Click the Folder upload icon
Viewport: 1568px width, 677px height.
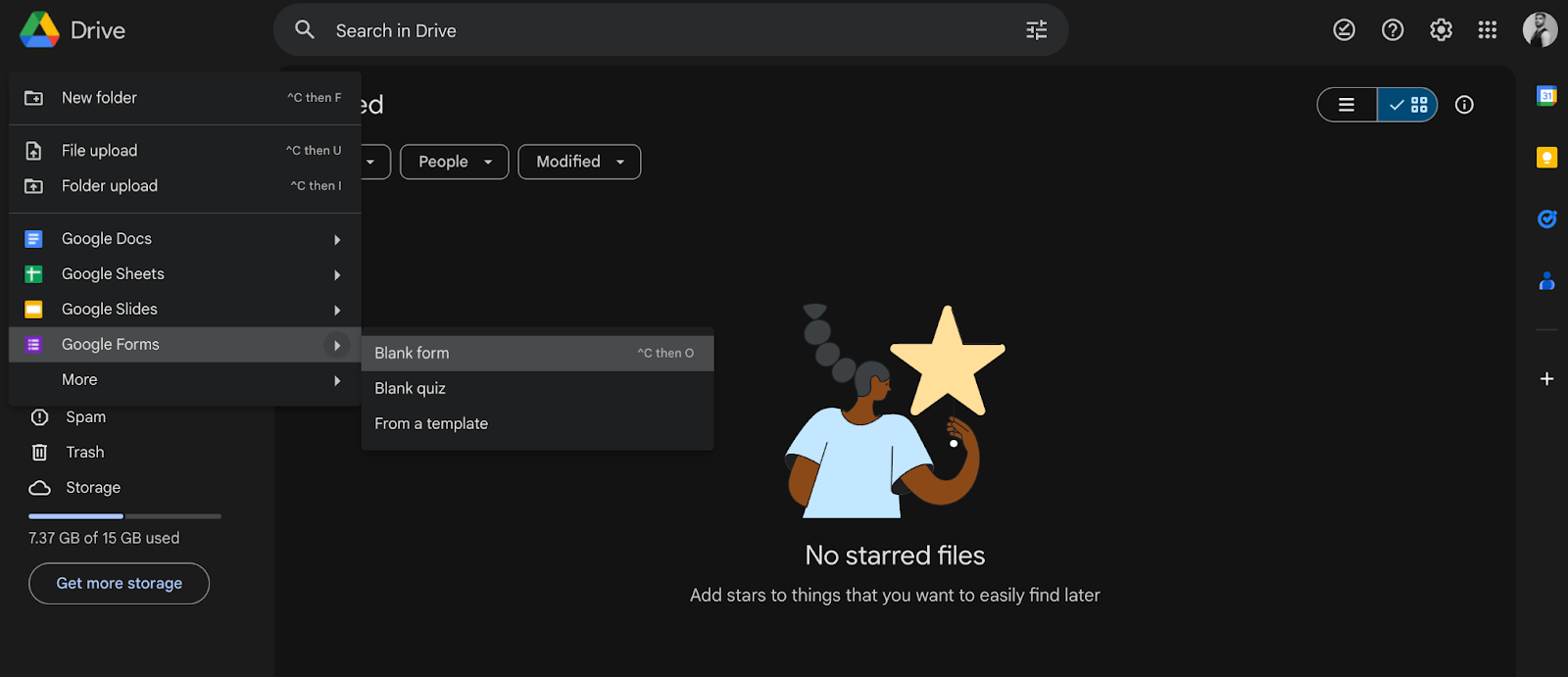[33, 186]
